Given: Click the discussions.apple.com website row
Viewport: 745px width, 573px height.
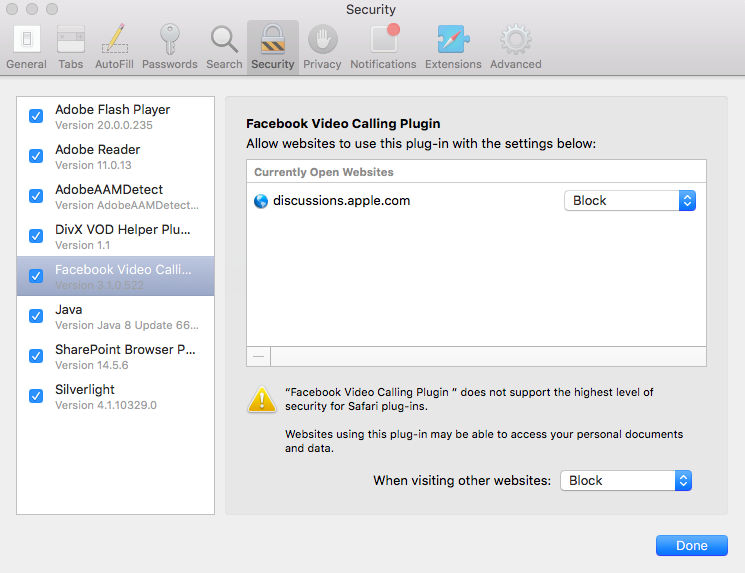Looking at the screenshot, I should click(476, 201).
